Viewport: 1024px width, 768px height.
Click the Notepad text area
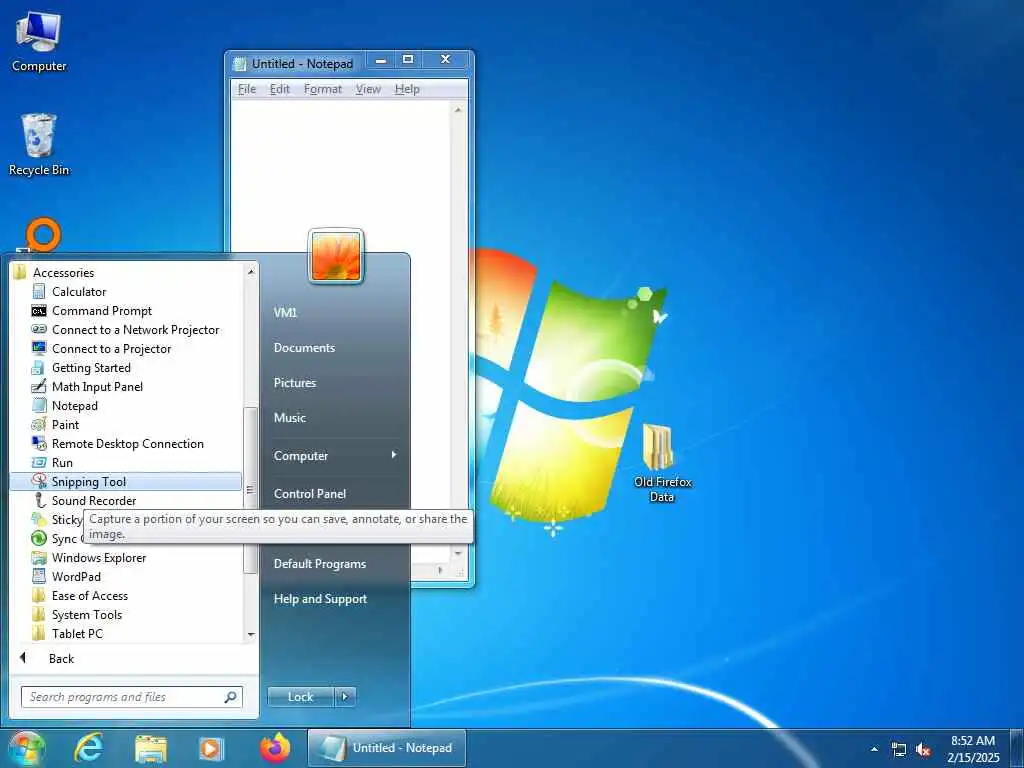pos(340,176)
